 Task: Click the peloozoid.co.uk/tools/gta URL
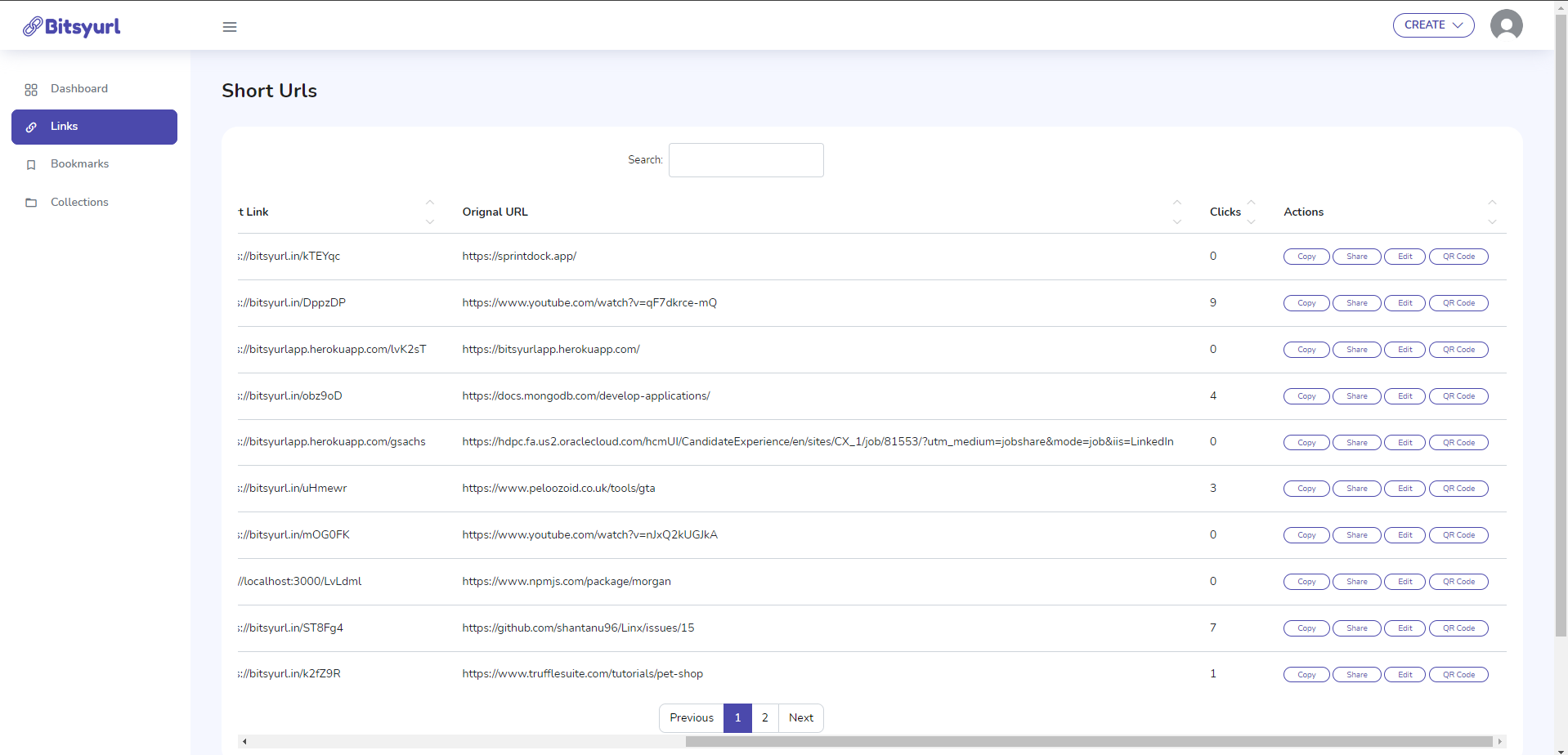click(x=558, y=489)
